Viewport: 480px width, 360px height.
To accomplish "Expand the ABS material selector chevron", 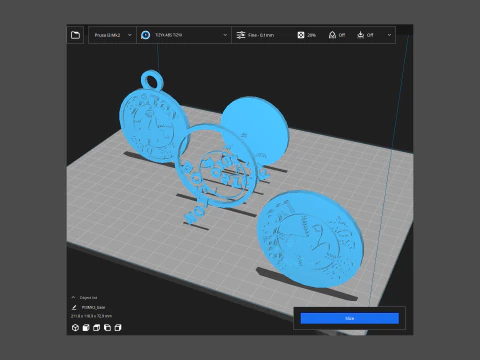I will (x=225, y=35).
